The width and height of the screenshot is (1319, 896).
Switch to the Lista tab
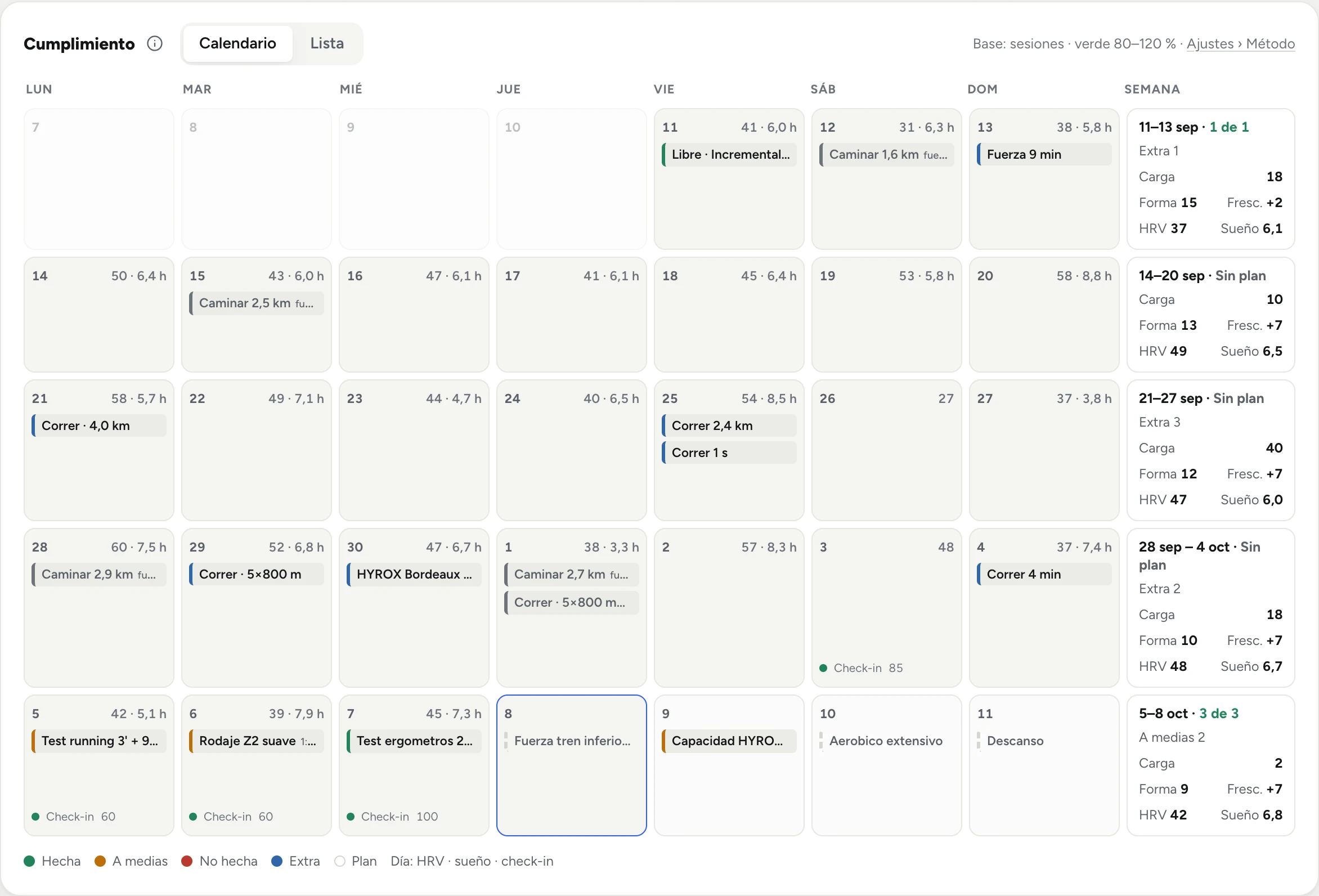[x=327, y=43]
